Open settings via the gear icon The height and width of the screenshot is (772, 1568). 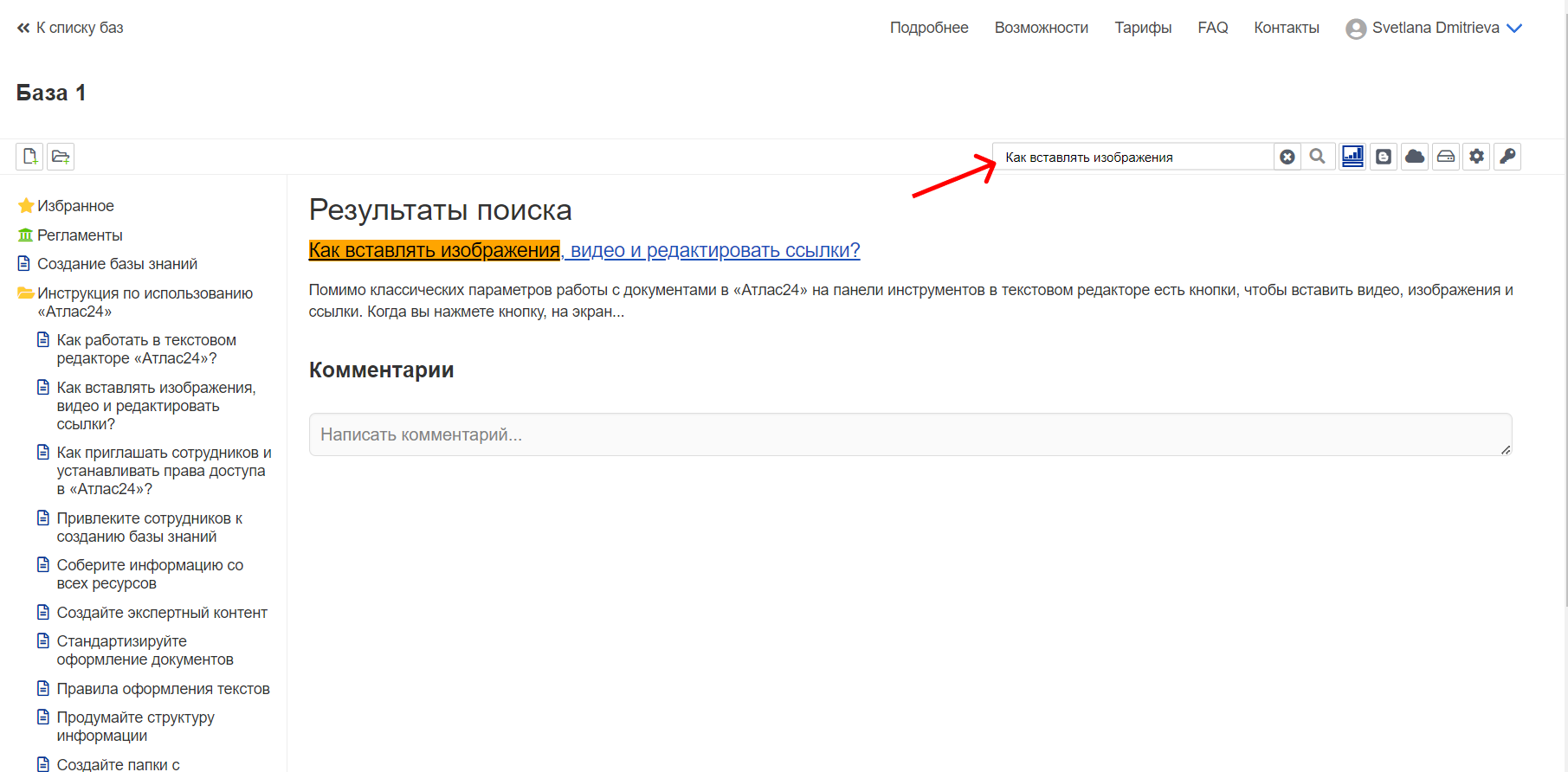point(1477,157)
